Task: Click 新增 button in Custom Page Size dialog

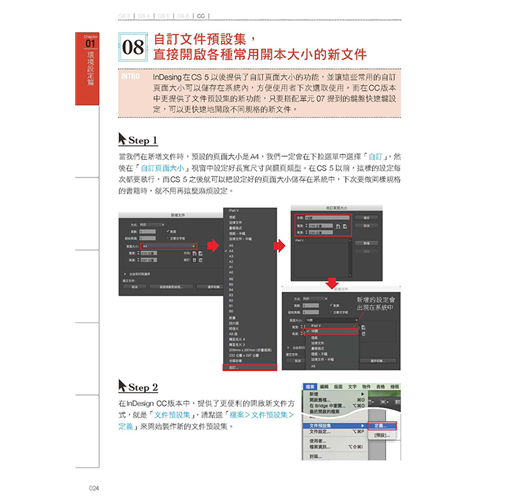Action: [x=366, y=243]
